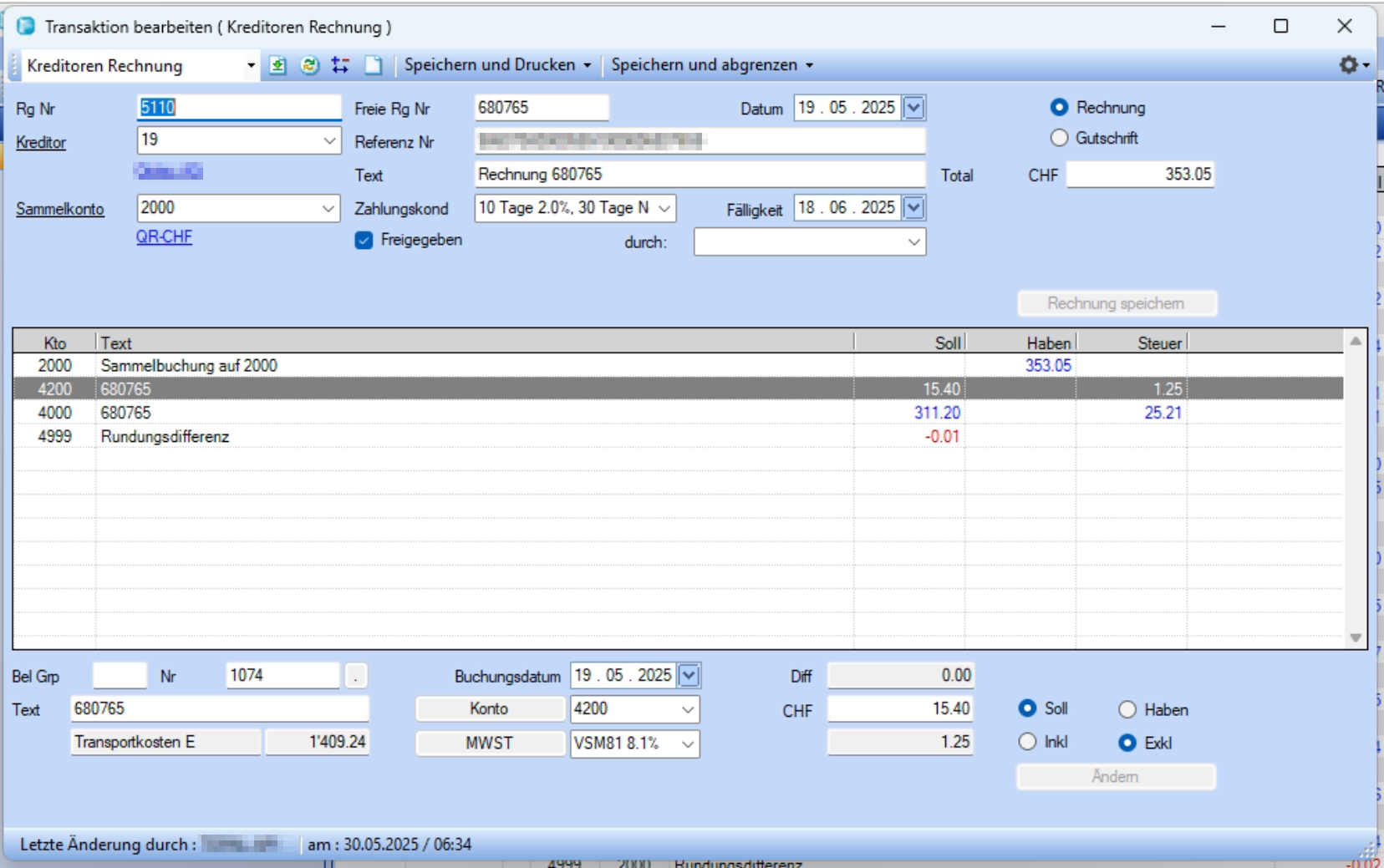Open the Sammelkonto link
The image size is (1384, 868).
click(60, 209)
